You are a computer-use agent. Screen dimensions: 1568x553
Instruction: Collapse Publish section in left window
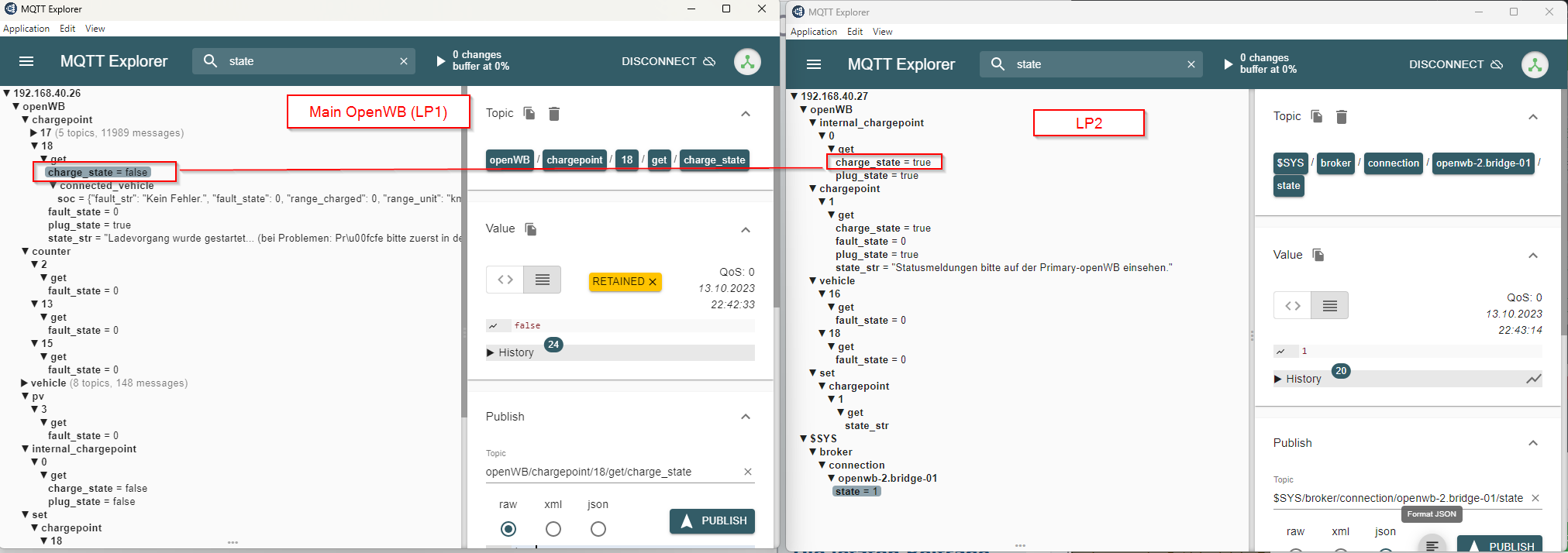coord(746,417)
